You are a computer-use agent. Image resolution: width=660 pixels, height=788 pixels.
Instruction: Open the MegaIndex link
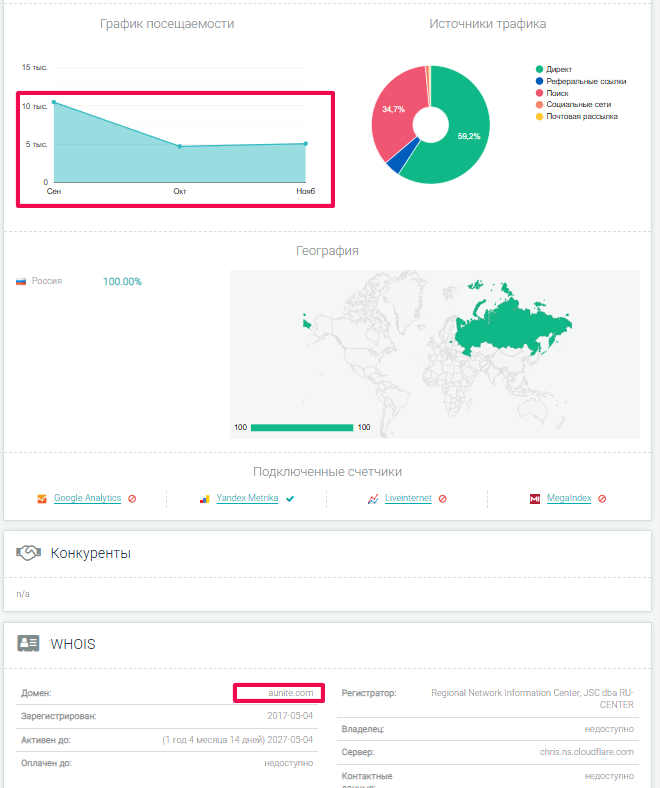(569, 498)
